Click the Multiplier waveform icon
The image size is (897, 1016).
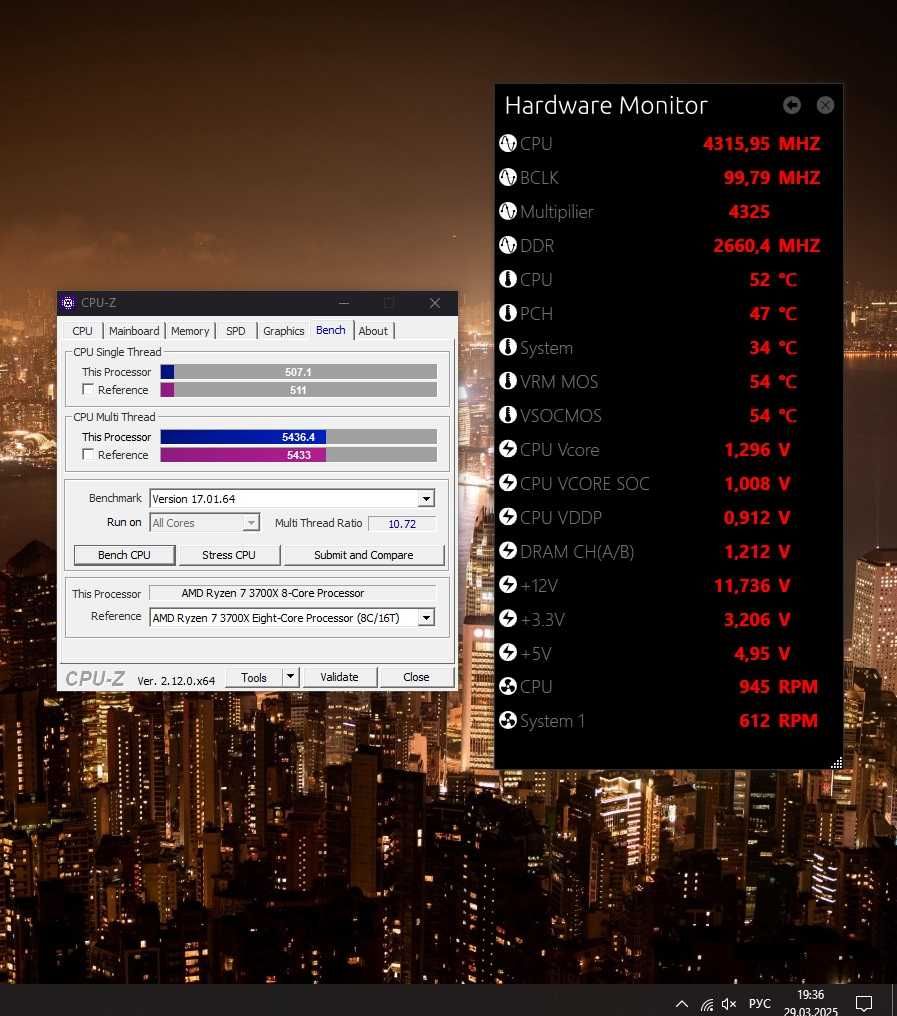[508, 211]
